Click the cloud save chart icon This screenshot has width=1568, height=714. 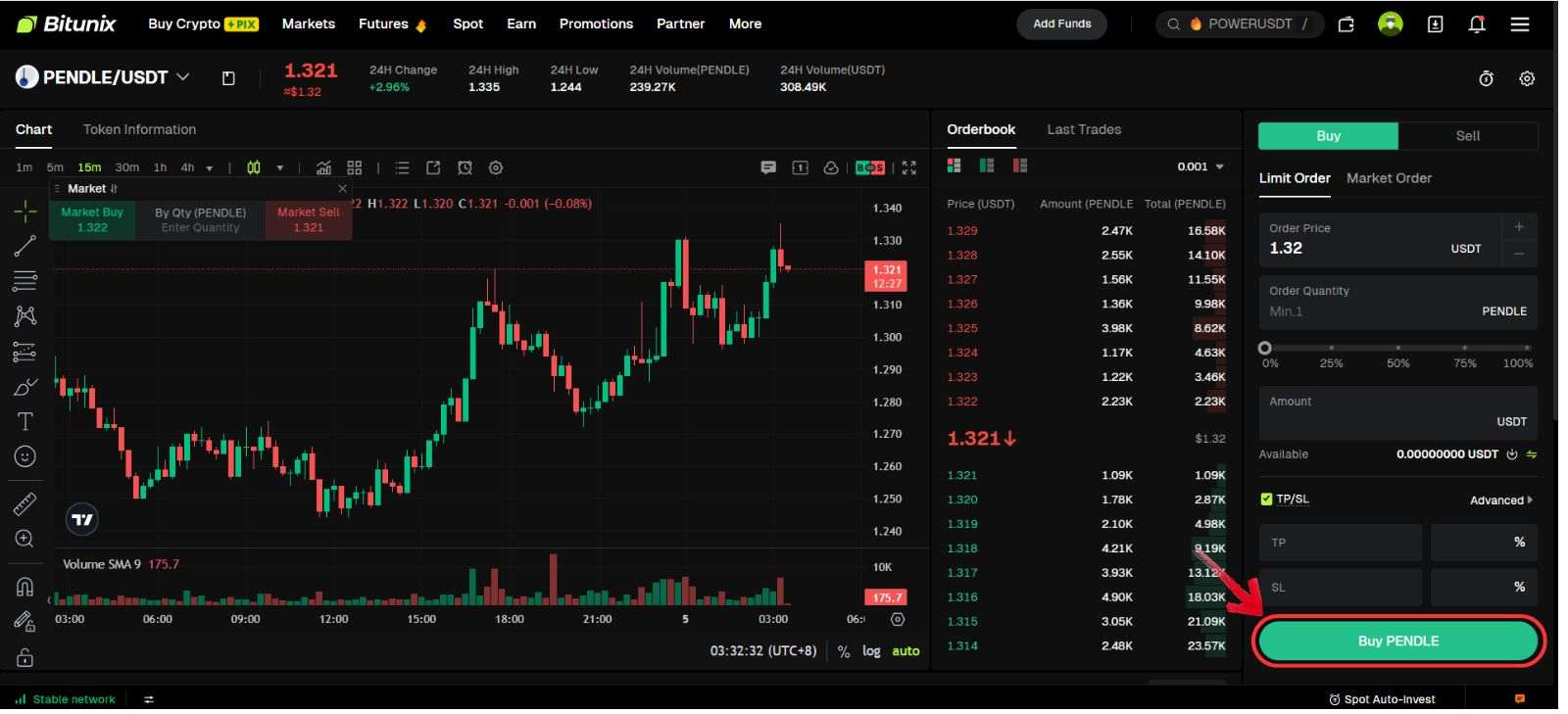831,167
